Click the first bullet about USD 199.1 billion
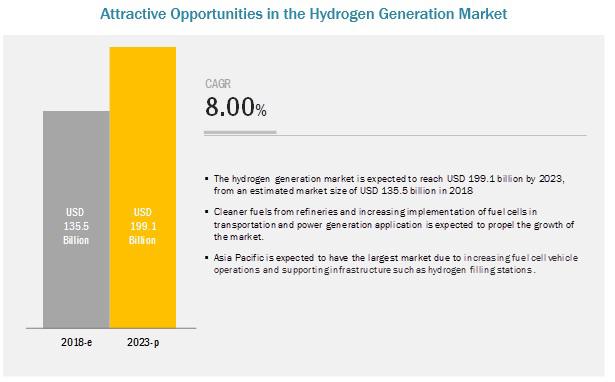Image resolution: width=615 pixels, height=382 pixels. coord(389,185)
